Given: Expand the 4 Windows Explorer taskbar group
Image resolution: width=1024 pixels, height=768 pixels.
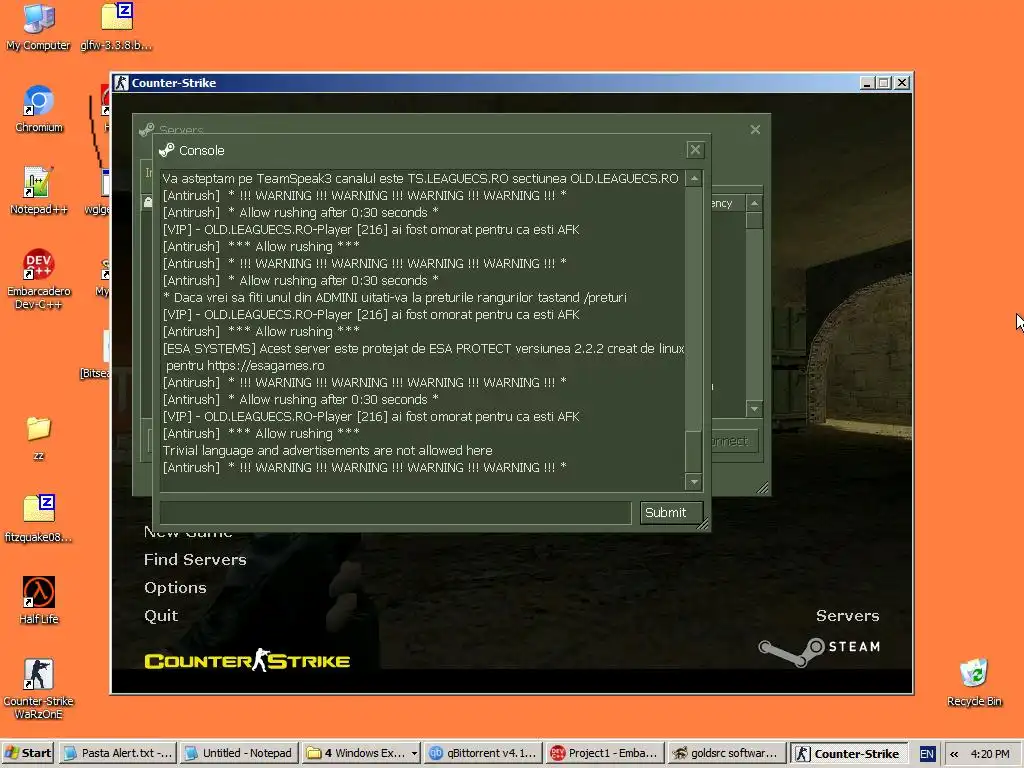Looking at the screenshot, I should [x=361, y=753].
